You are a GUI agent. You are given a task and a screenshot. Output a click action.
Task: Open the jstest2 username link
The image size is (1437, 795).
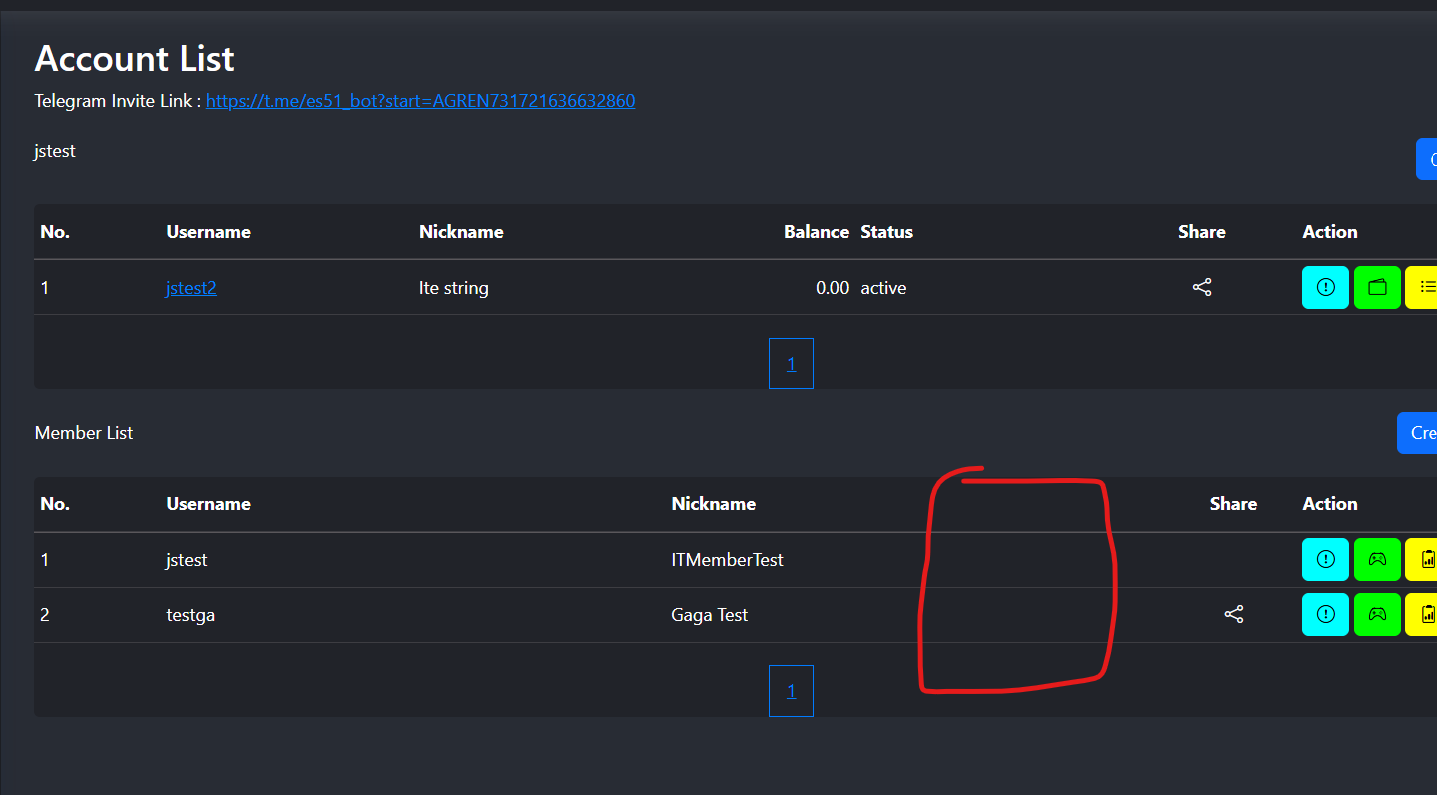pyautogui.click(x=191, y=288)
